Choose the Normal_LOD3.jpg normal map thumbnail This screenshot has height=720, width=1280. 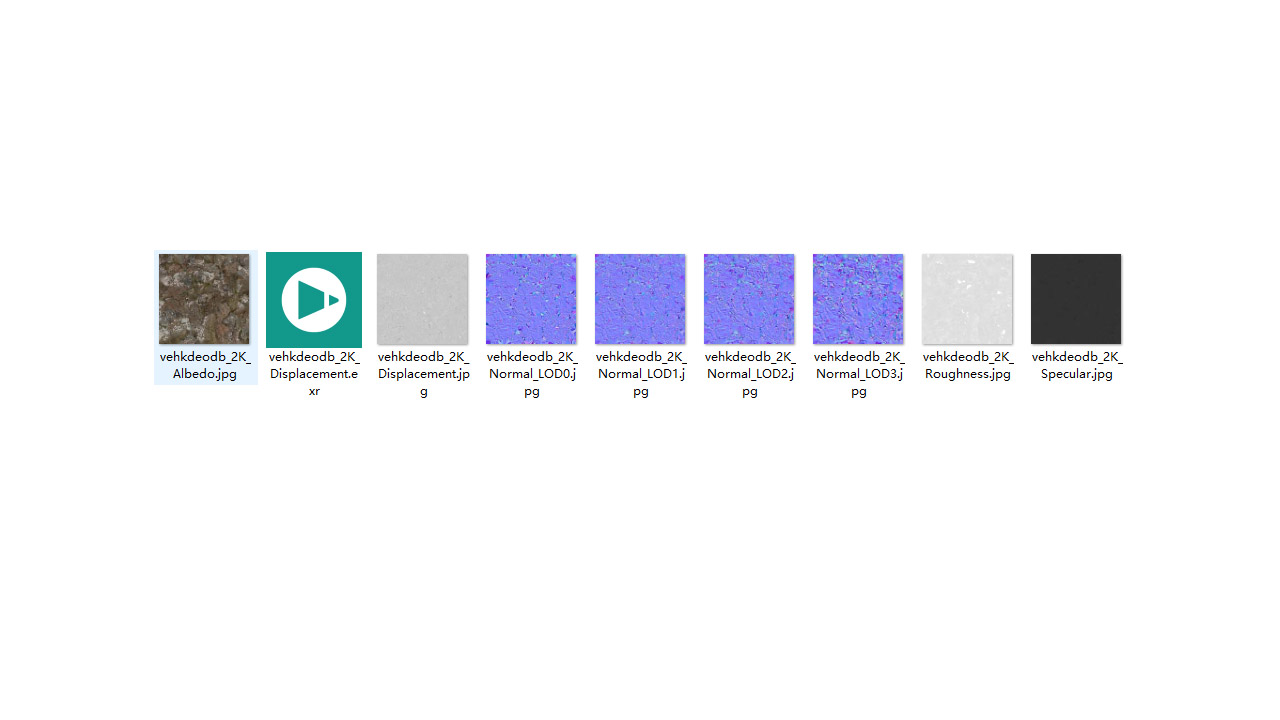(858, 299)
